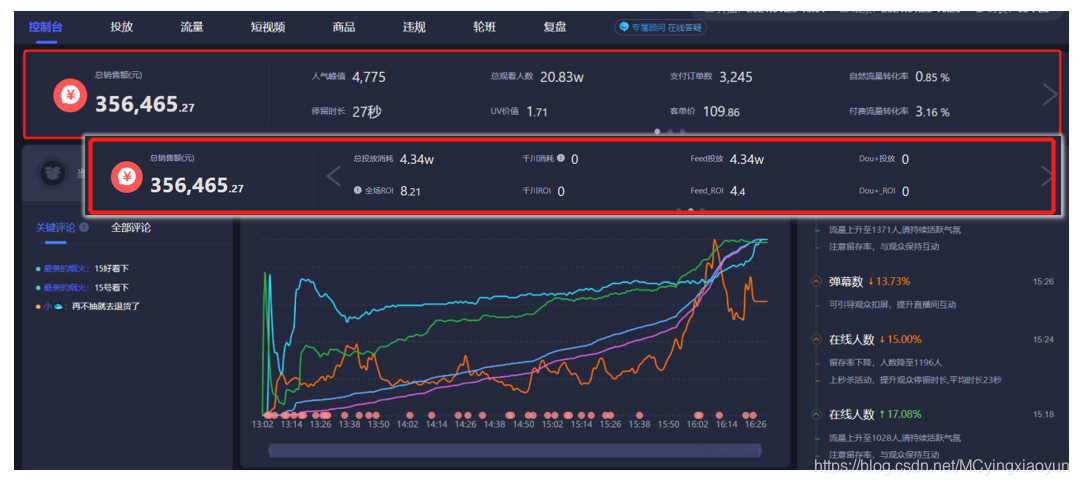Switch to the 关键评论 comments tab
The width and height of the screenshot is (1079, 485).
coord(56,228)
